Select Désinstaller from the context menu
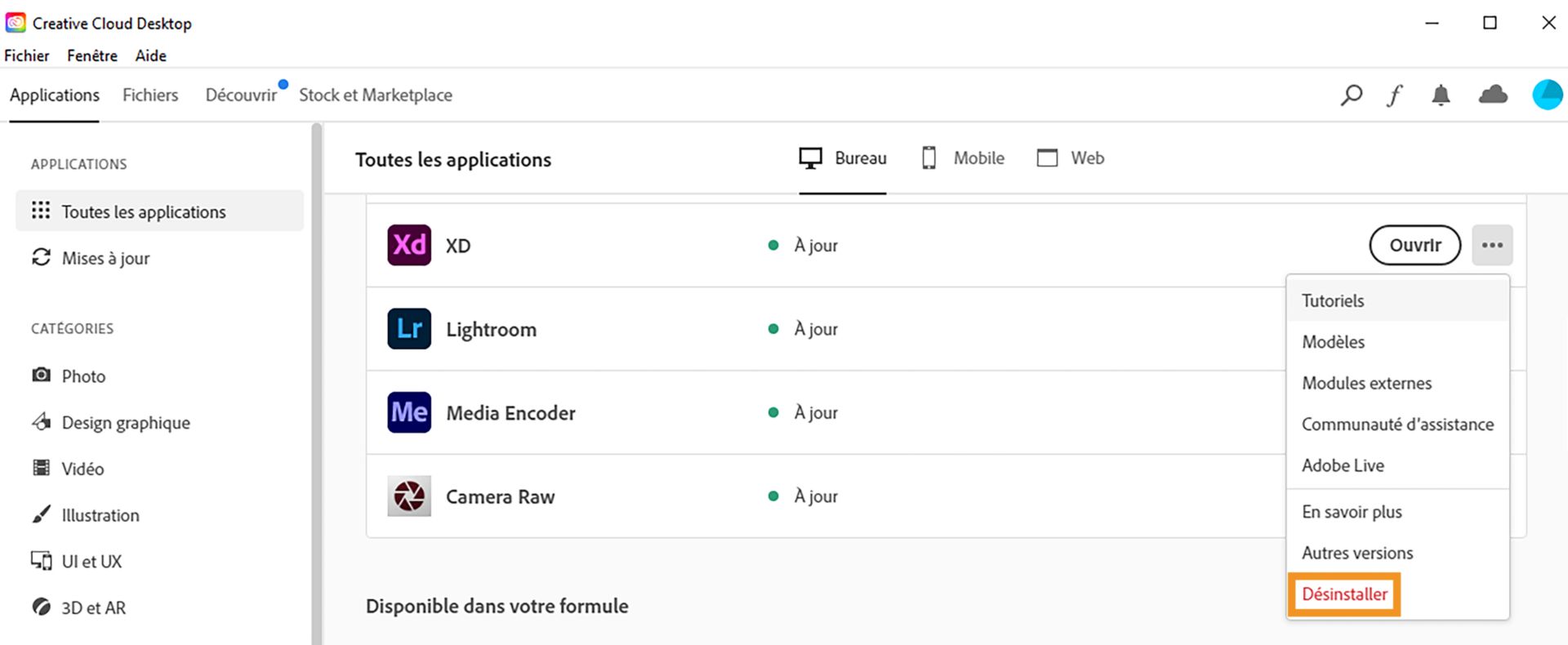Image resolution: width=1568 pixels, height=645 pixels. pos(1344,594)
